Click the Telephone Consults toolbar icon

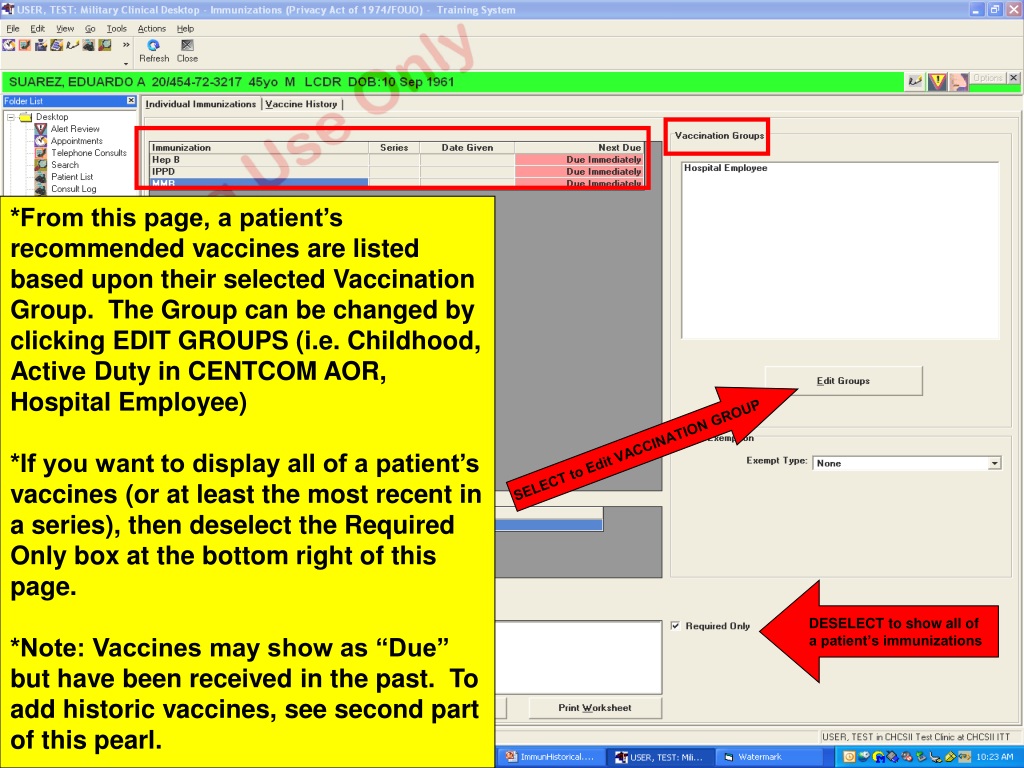point(25,45)
